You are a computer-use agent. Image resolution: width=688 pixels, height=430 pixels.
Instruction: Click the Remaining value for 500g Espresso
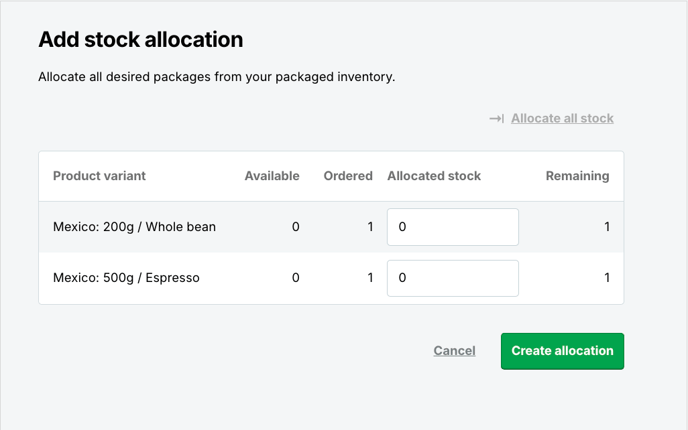(607, 278)
